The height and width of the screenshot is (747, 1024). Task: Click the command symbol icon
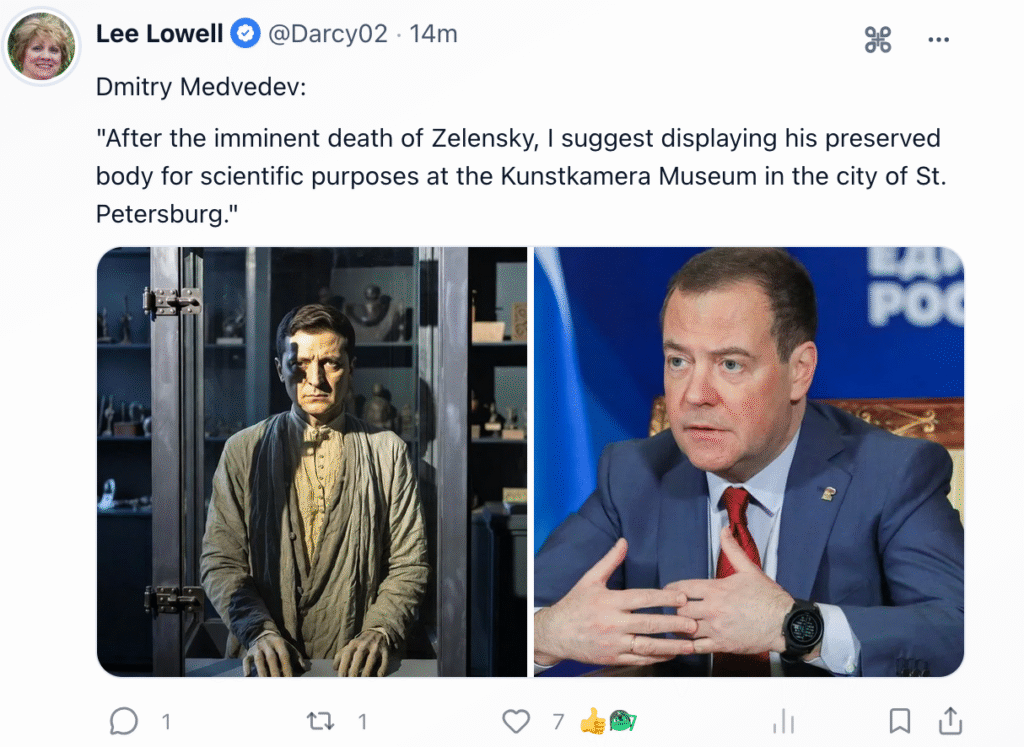click(x=877, y=40)
